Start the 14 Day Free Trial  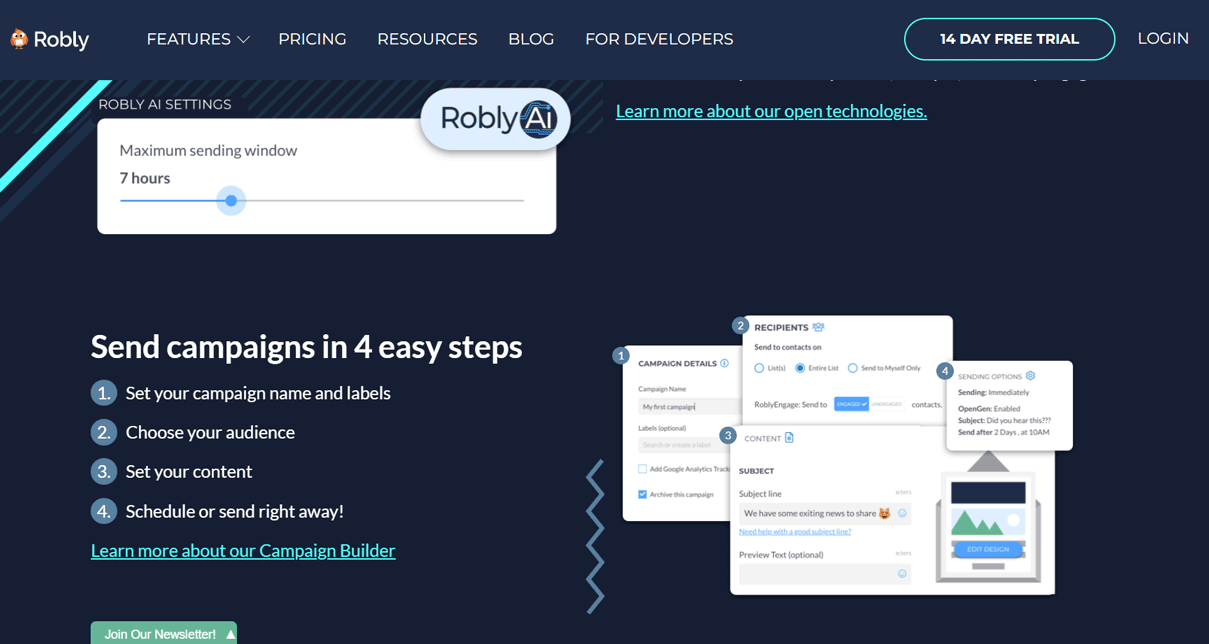point(1009,39)
